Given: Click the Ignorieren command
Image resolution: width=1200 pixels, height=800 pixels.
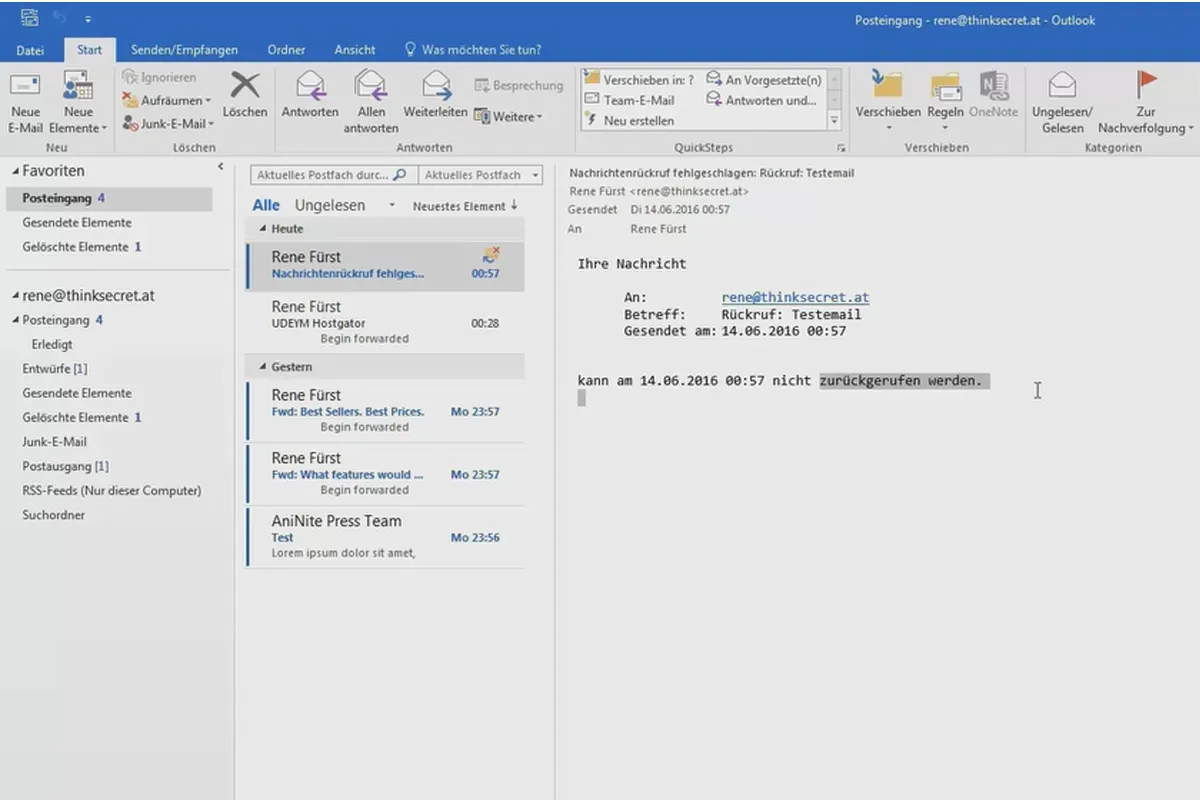Looking at the screenshot, I should pyautogui.click(x=159, y=77).
